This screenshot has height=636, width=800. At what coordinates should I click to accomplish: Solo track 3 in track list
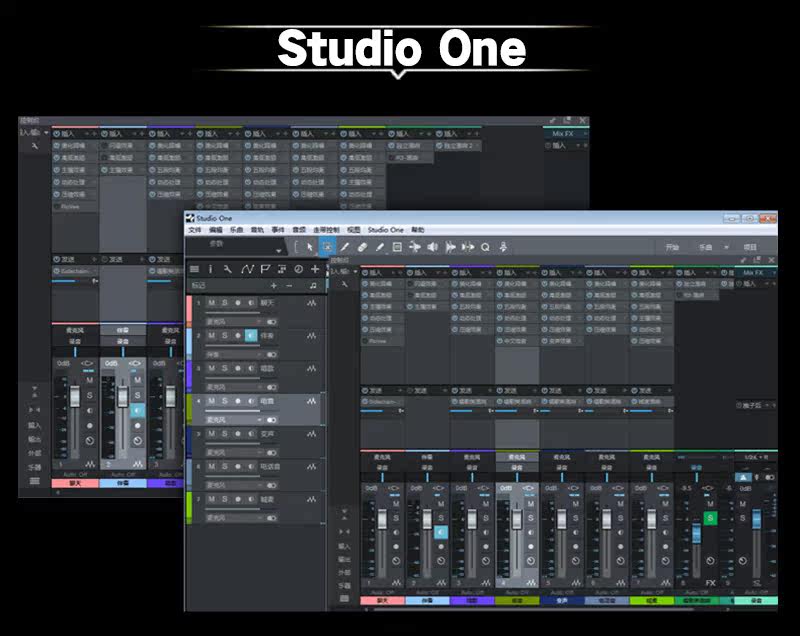224,368
